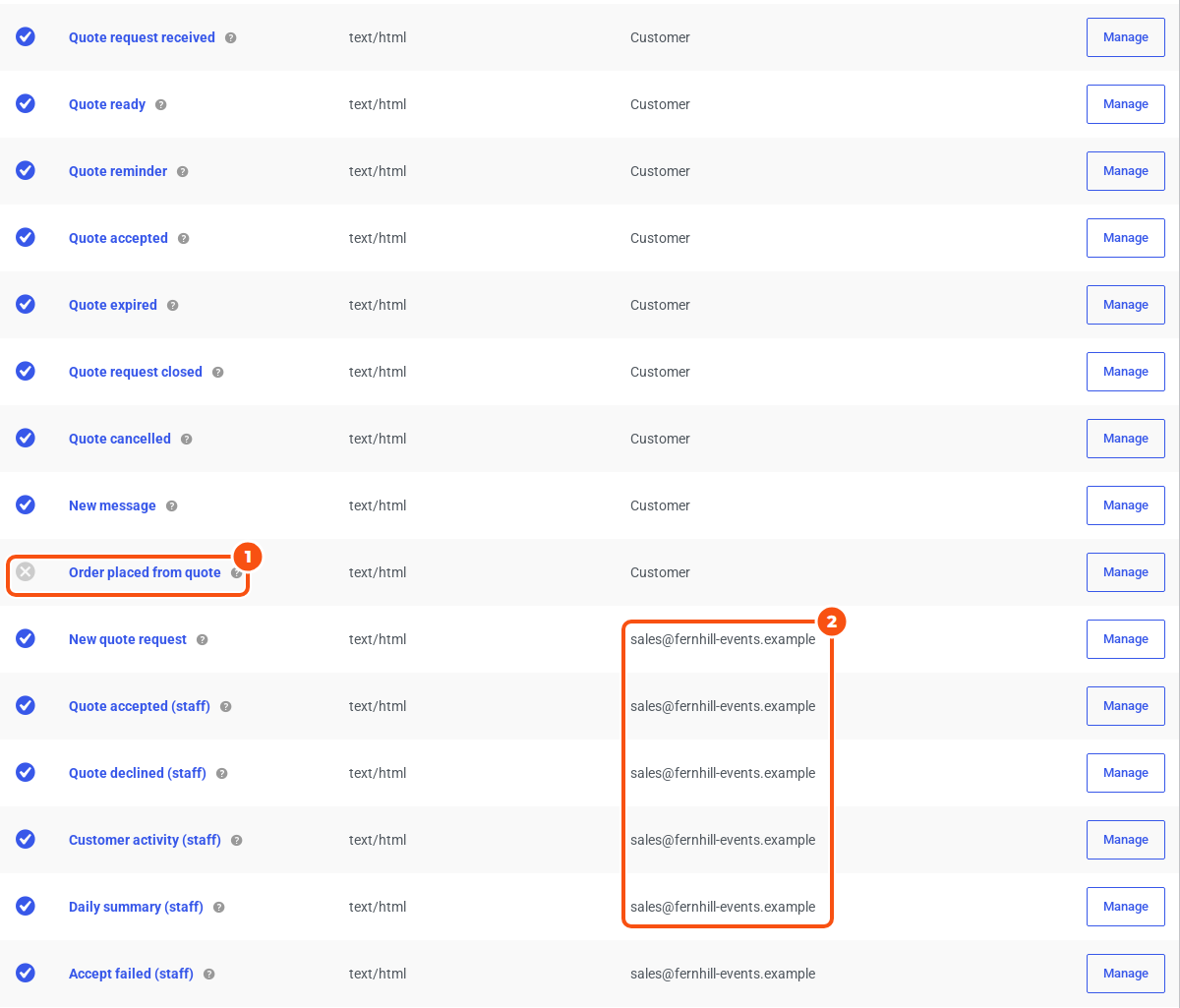Open the Quote declined (staff) link
Viewport: 1180px width, 1008px height.
coord(138,773)
